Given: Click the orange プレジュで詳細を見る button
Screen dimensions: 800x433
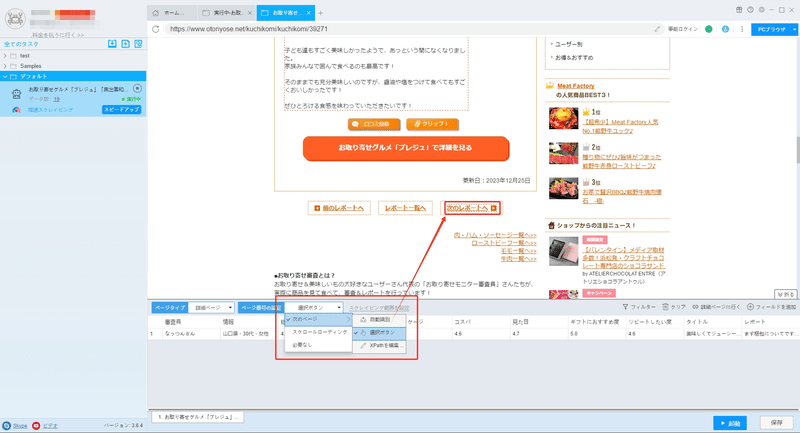Looking at the screenshot, I should pos(406,148).
